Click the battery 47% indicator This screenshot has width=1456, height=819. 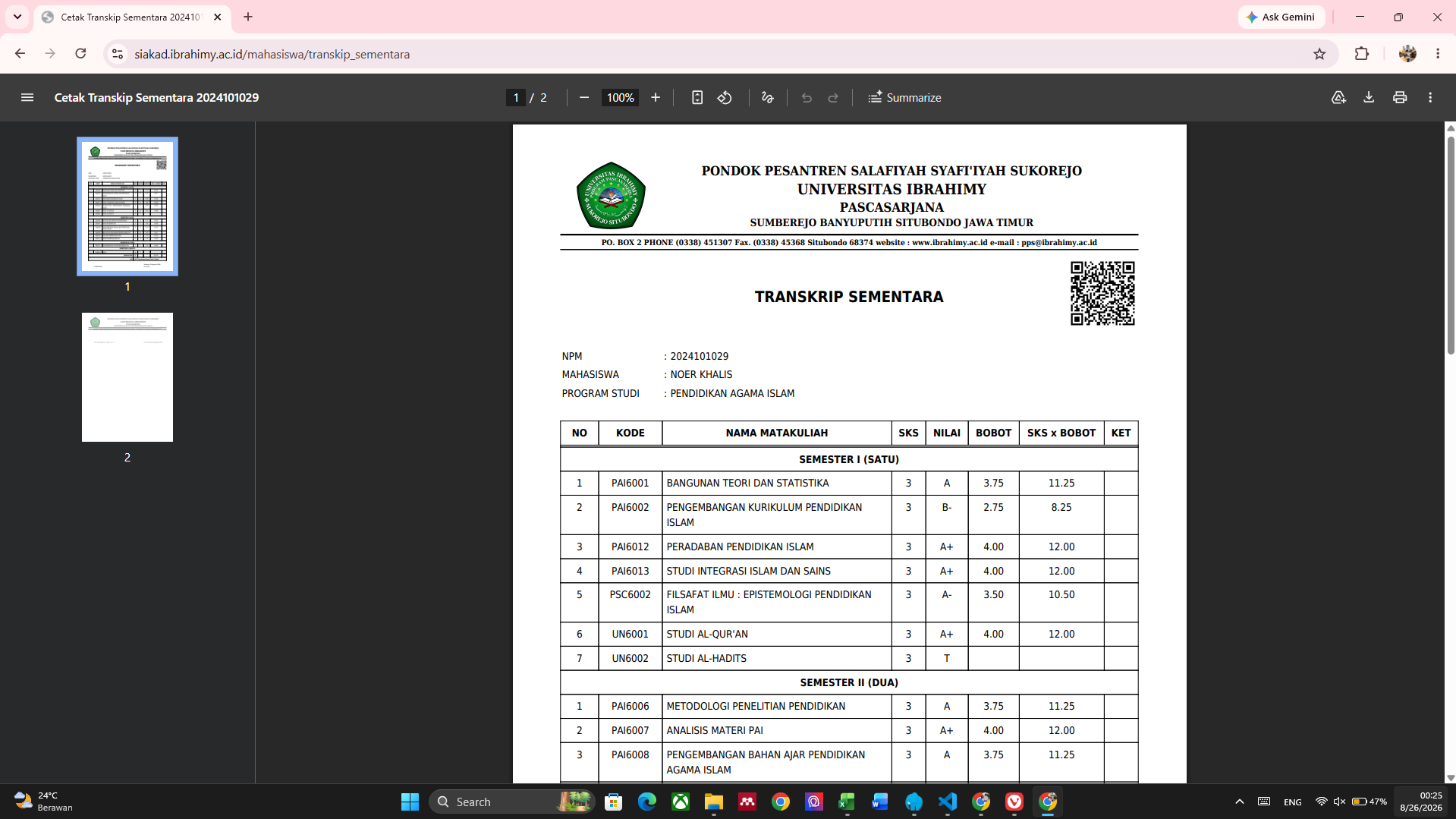tap(1370, 802)
